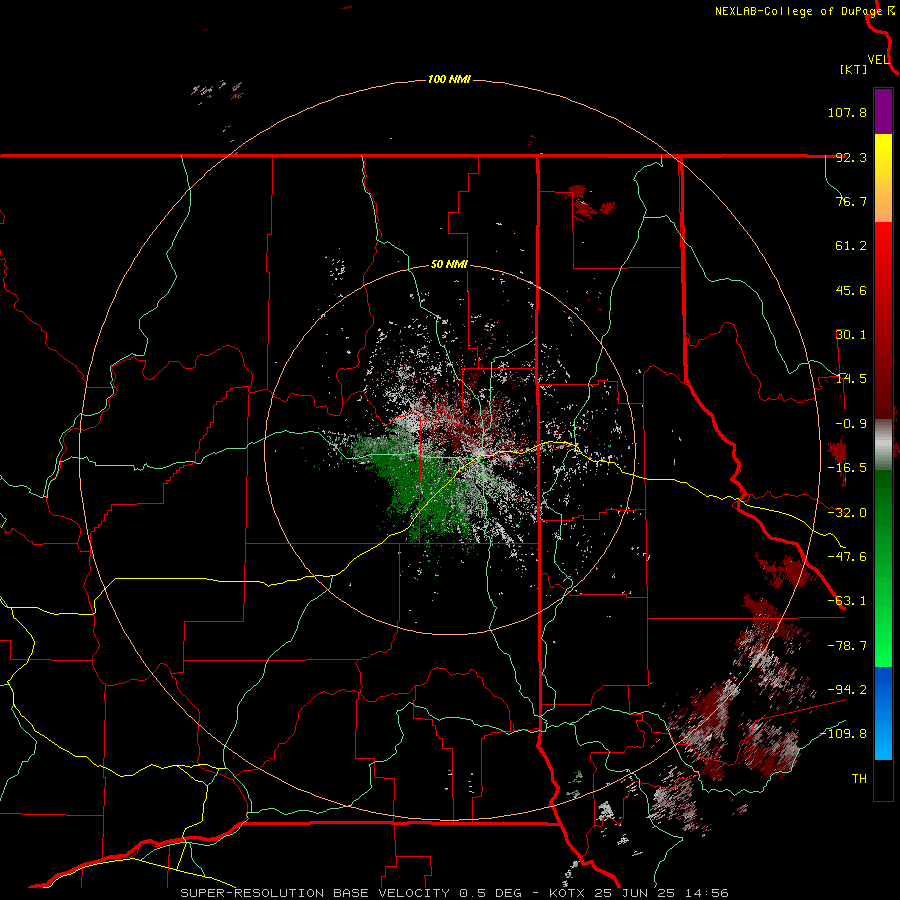Click the 50 NMI range ring label
This screenshot has width=900, height=900.
[449, 265]
